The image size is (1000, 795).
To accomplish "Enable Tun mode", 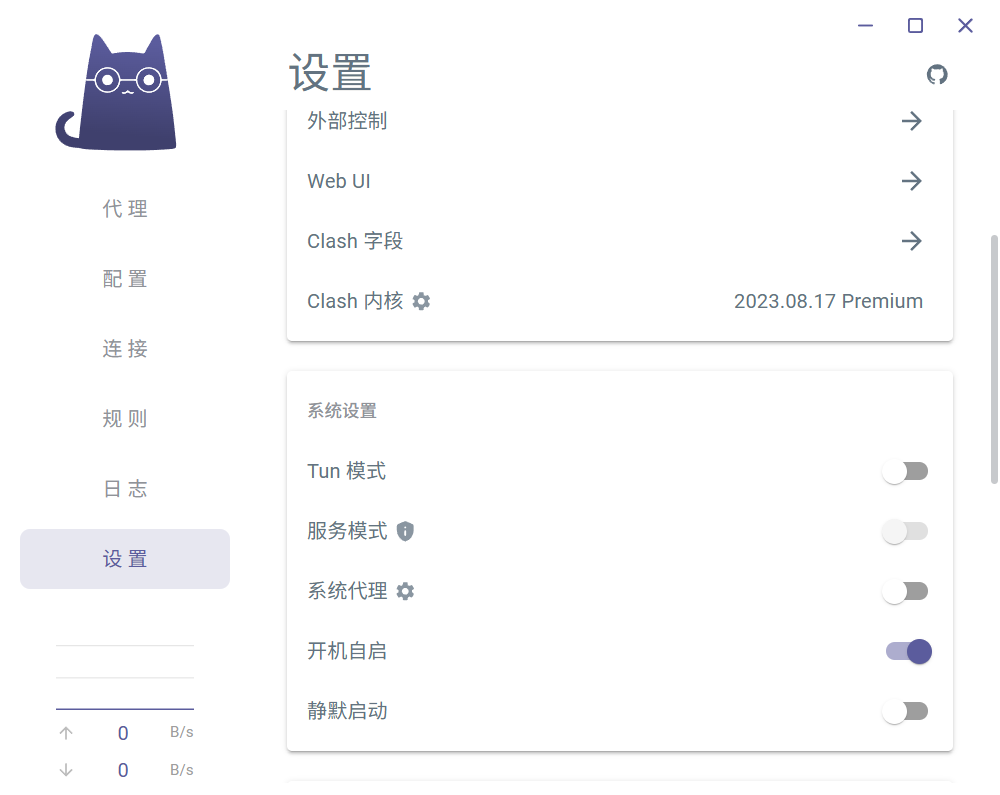I will (905, 471).
